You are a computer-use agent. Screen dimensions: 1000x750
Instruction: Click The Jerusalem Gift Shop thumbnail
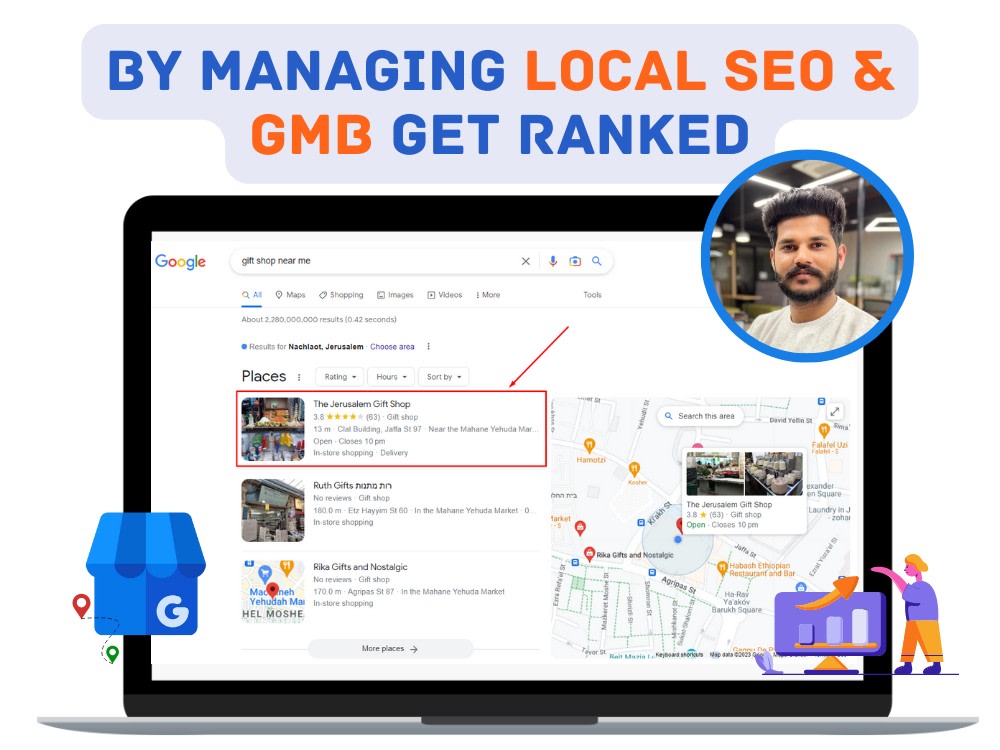[x=273, y=429]
